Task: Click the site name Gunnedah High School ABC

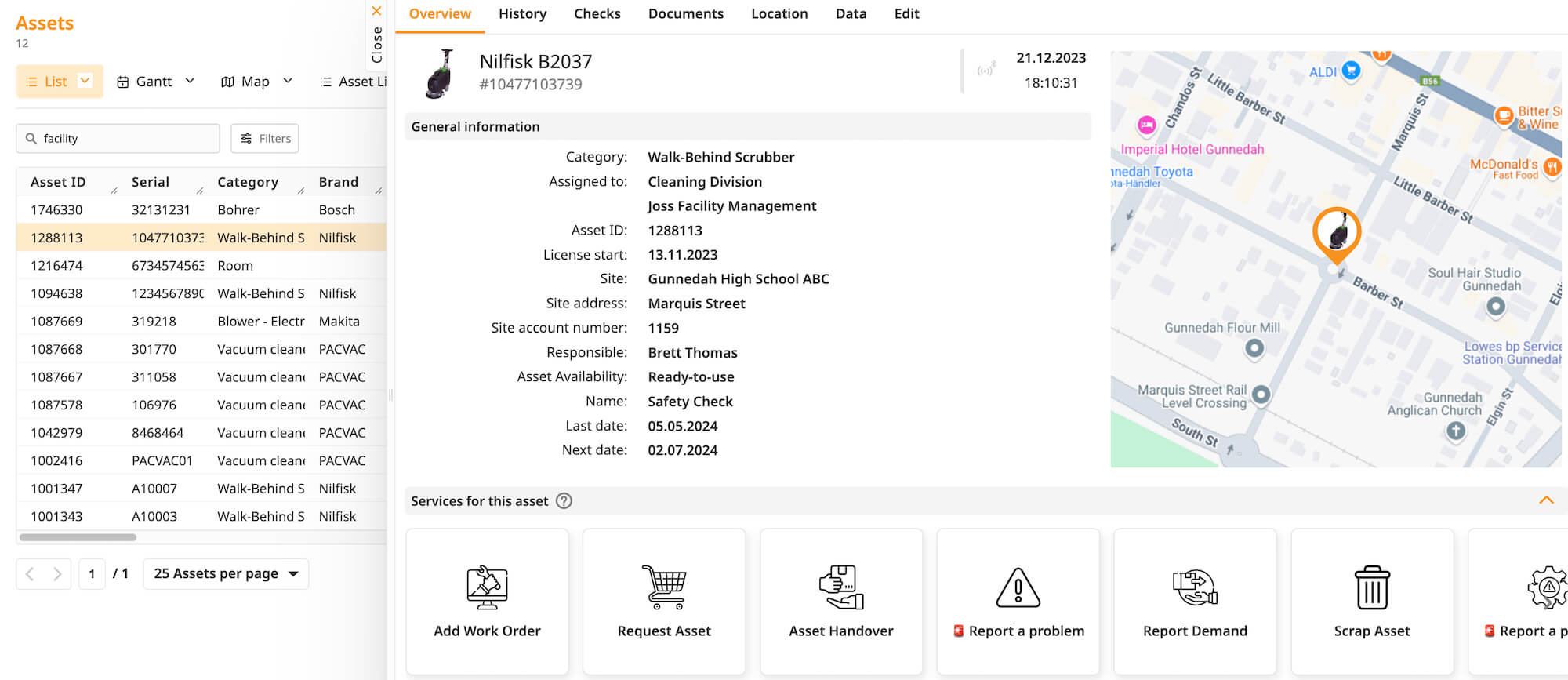Action: (738, 279)
